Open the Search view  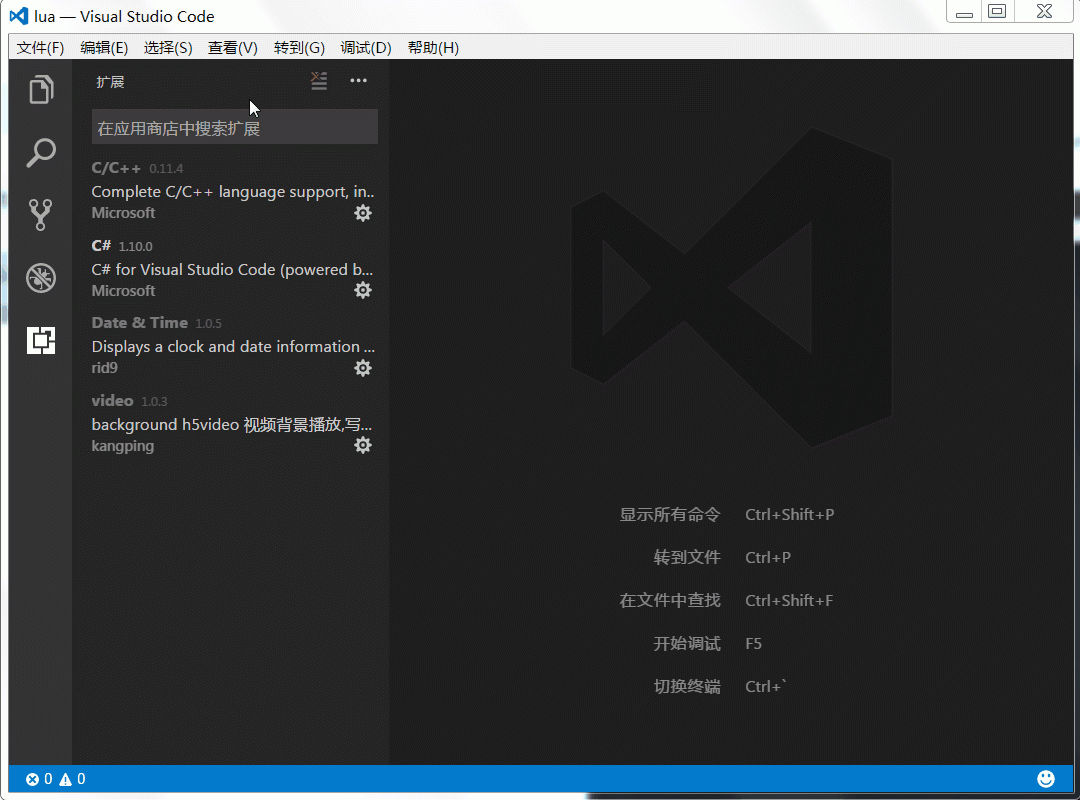40,152
